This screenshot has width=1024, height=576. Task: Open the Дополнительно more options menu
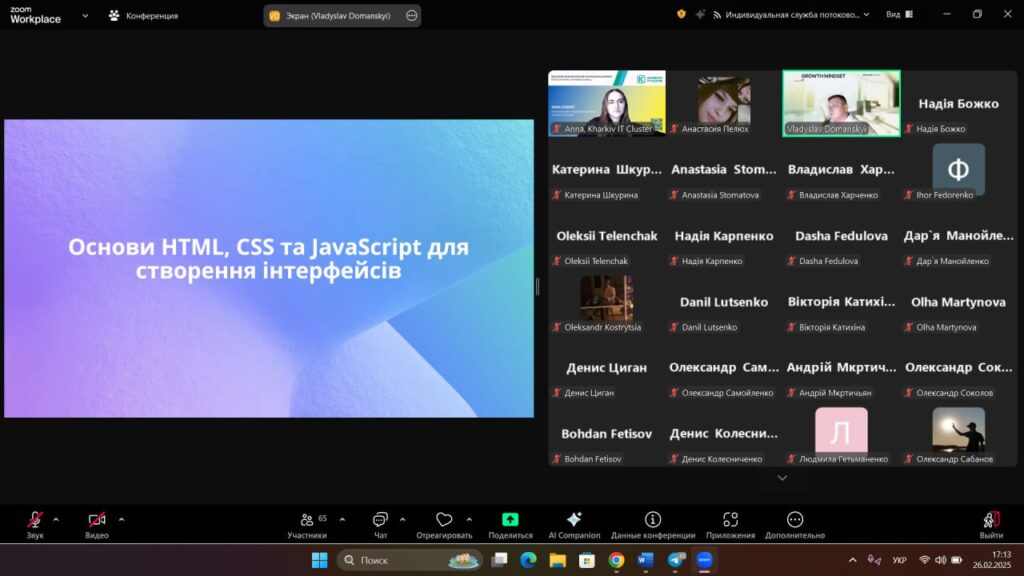tap(795, 524)
